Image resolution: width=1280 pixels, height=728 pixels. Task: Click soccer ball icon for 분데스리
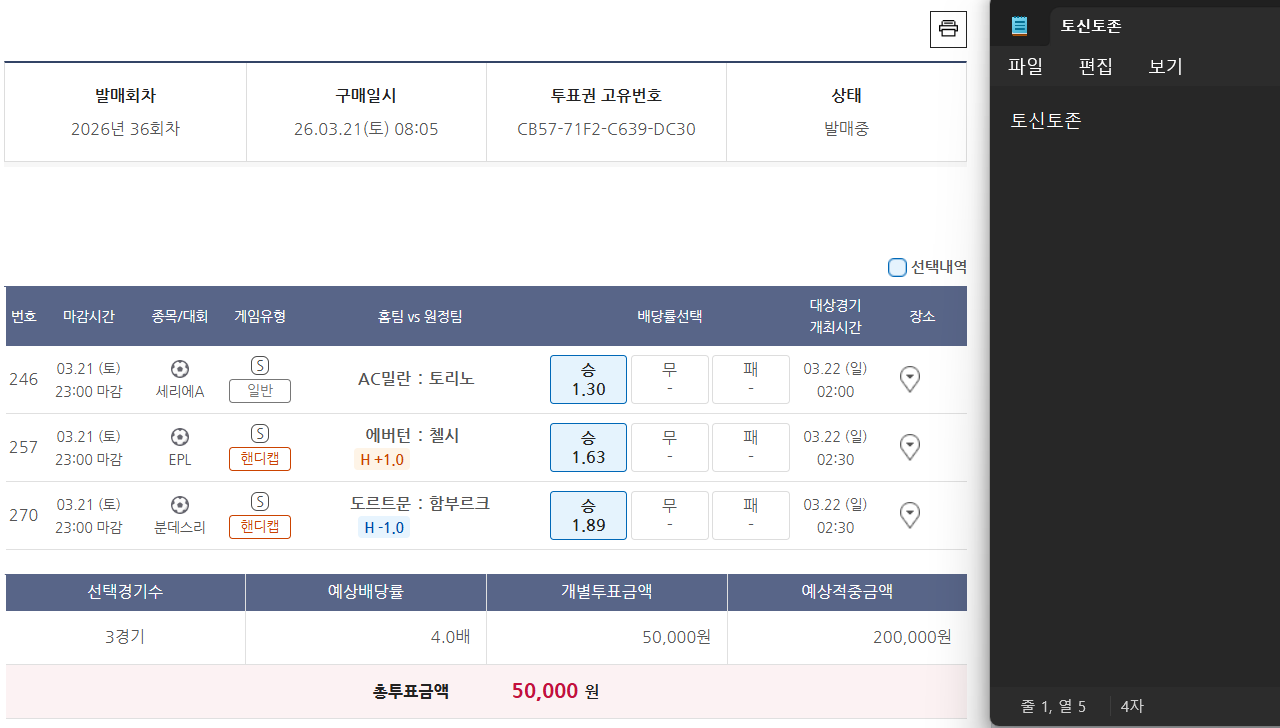180,505
